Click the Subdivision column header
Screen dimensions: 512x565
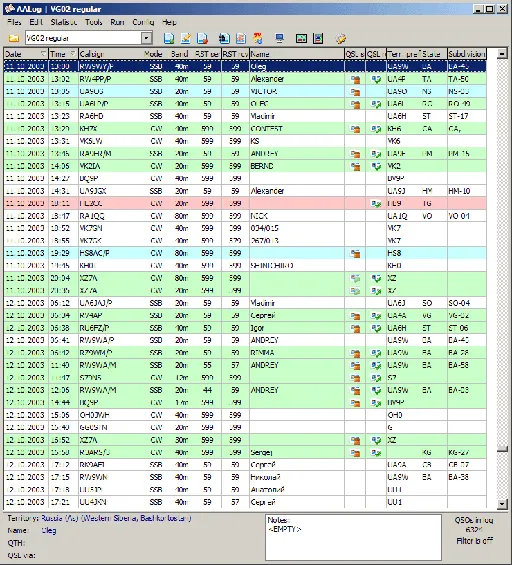click(467, 54)
